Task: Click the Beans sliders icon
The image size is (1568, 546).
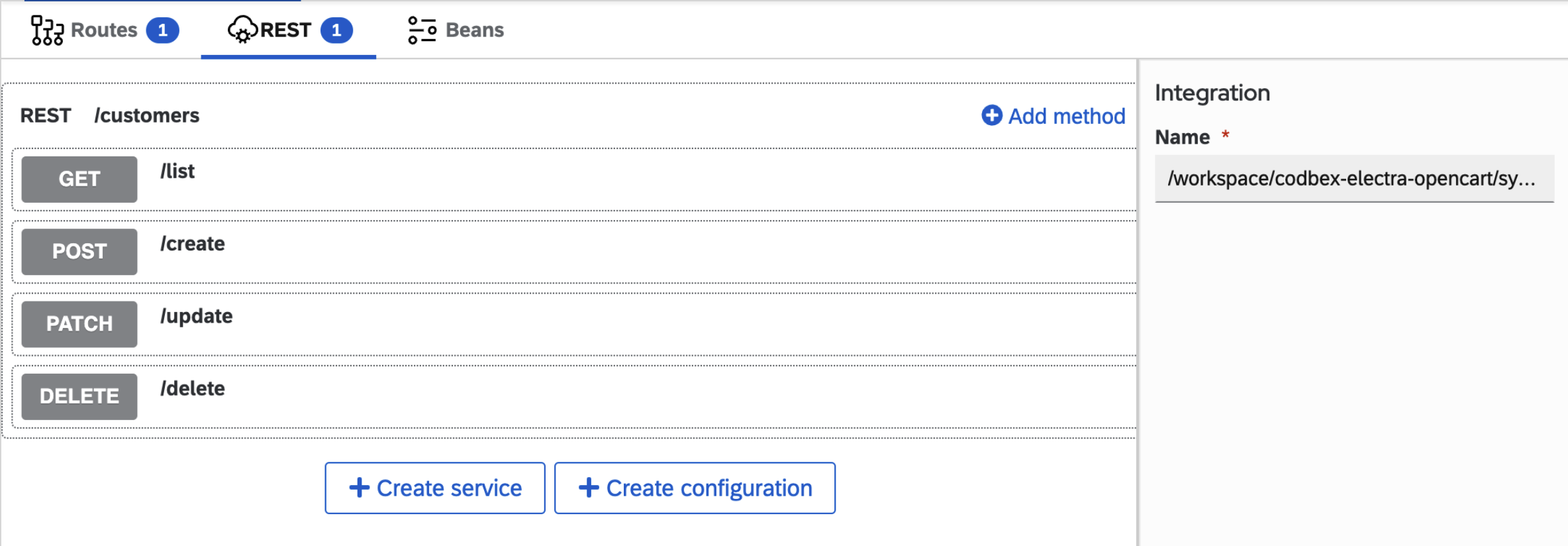Action: [422, 30]
